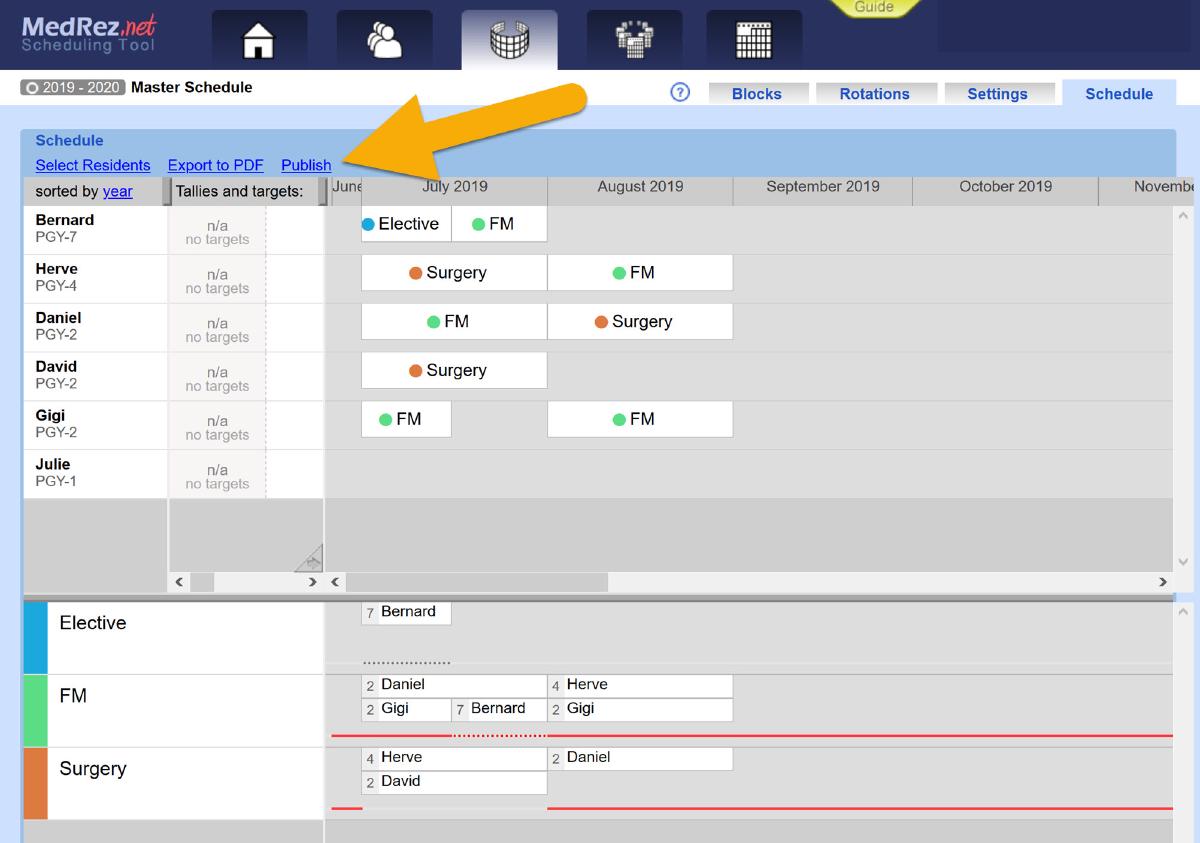
Task: Switch to the Rotations tab
Action: click(x=876, y=93)
